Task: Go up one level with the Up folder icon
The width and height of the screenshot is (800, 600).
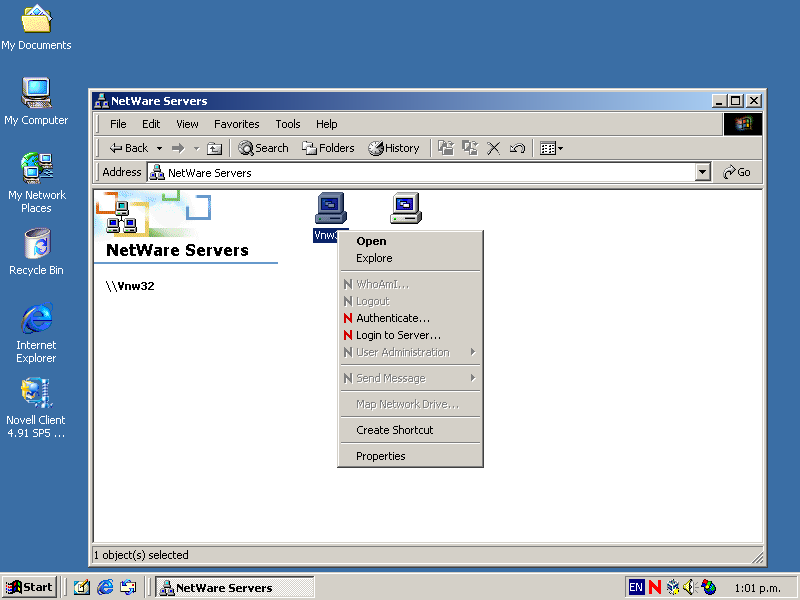Action: (214, 148)
